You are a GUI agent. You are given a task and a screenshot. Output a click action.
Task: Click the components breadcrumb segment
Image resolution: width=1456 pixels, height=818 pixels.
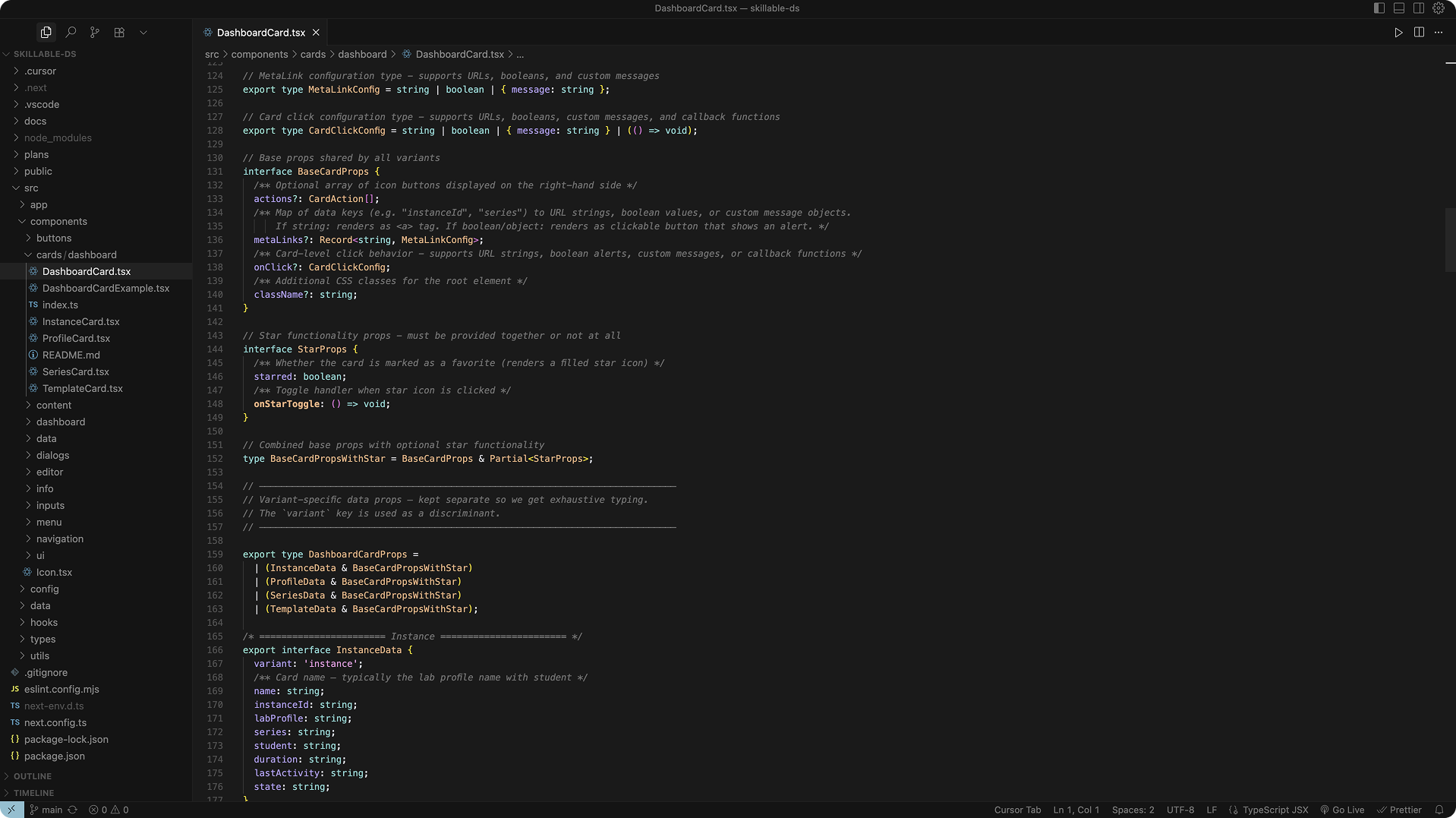click(260, 55)
